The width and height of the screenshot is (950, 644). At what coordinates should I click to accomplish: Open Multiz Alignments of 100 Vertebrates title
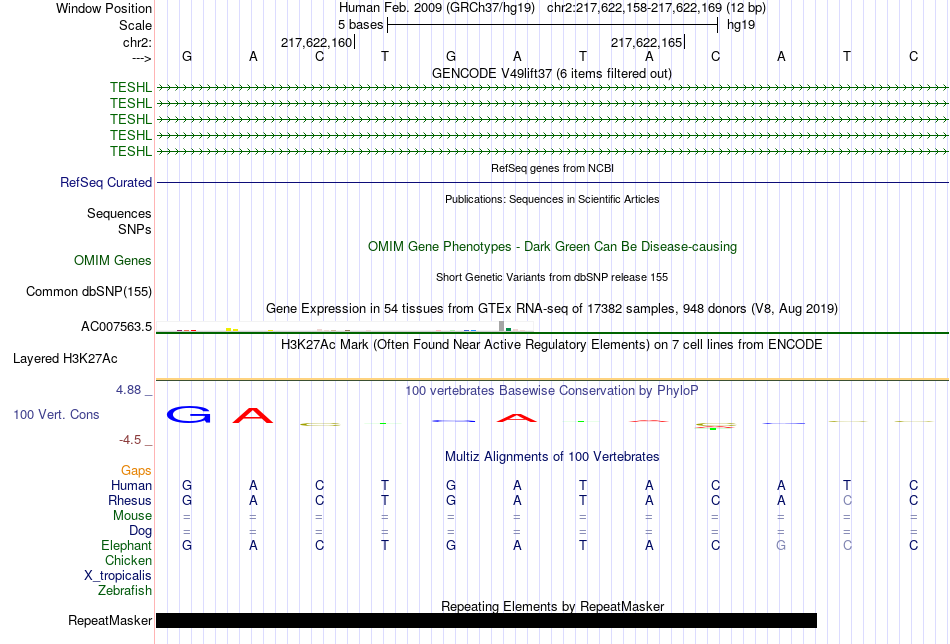tap(552, 457)
